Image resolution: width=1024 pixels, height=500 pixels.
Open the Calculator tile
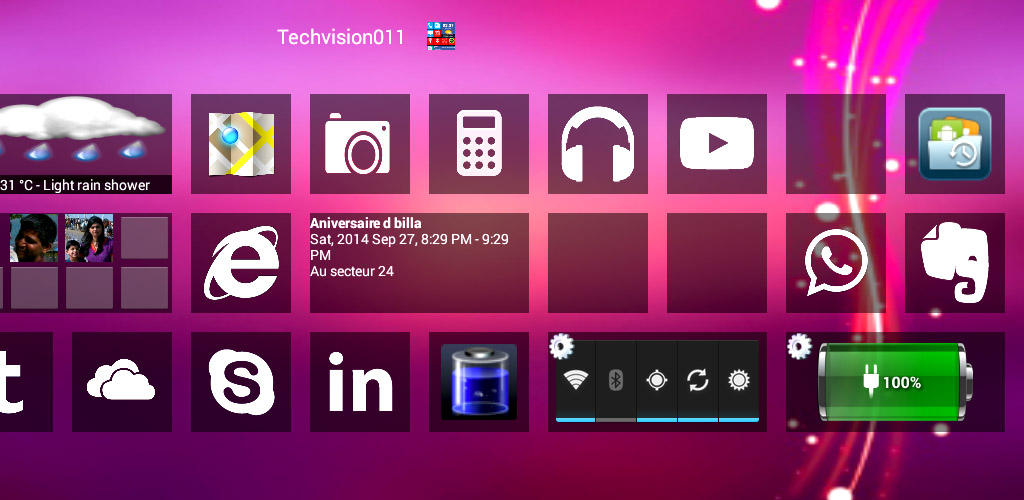point(479,144)
